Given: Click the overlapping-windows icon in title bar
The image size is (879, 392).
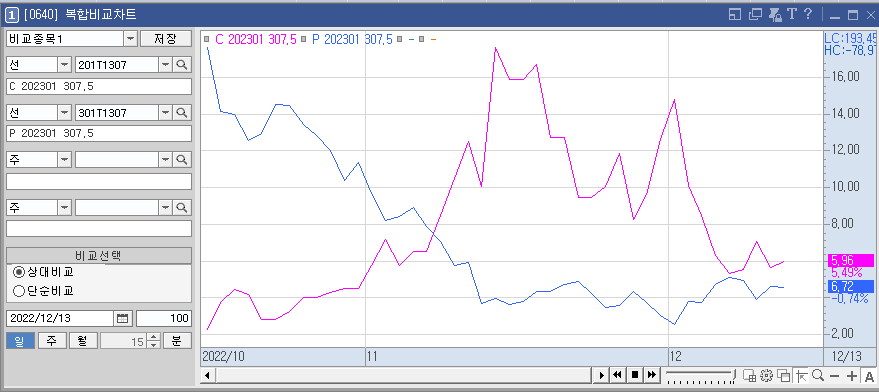Looking at the screenshot, I should point(755,15).
